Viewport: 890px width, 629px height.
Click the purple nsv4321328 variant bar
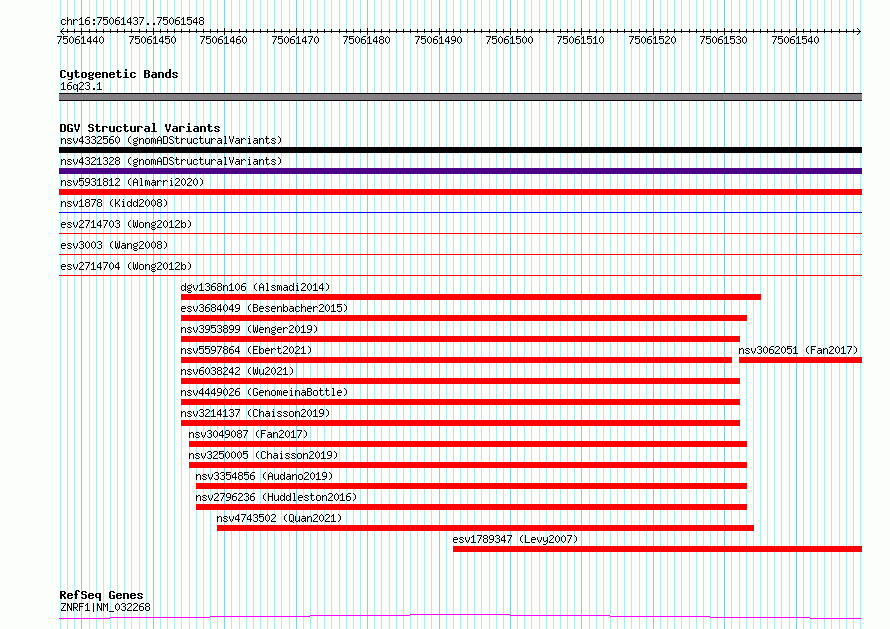click(460, 171)
